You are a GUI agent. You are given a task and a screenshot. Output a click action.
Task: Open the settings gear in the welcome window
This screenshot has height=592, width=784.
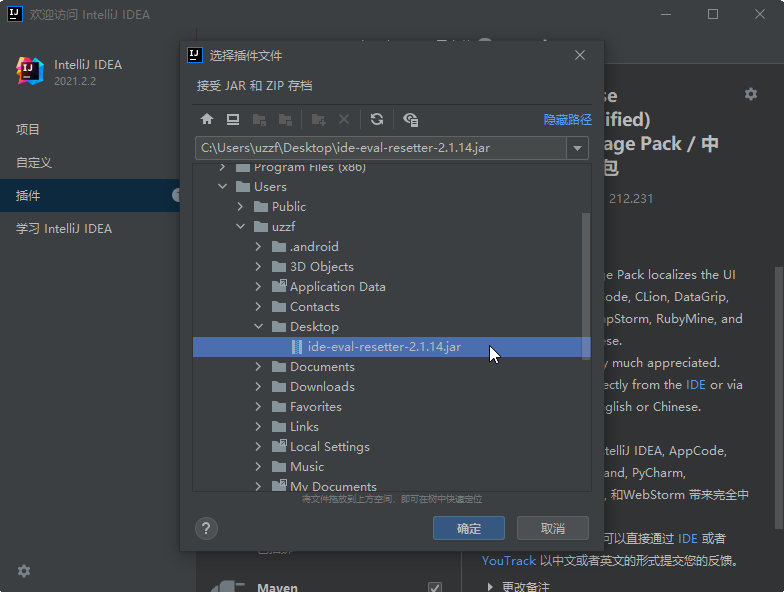click(x=24, y=571)
